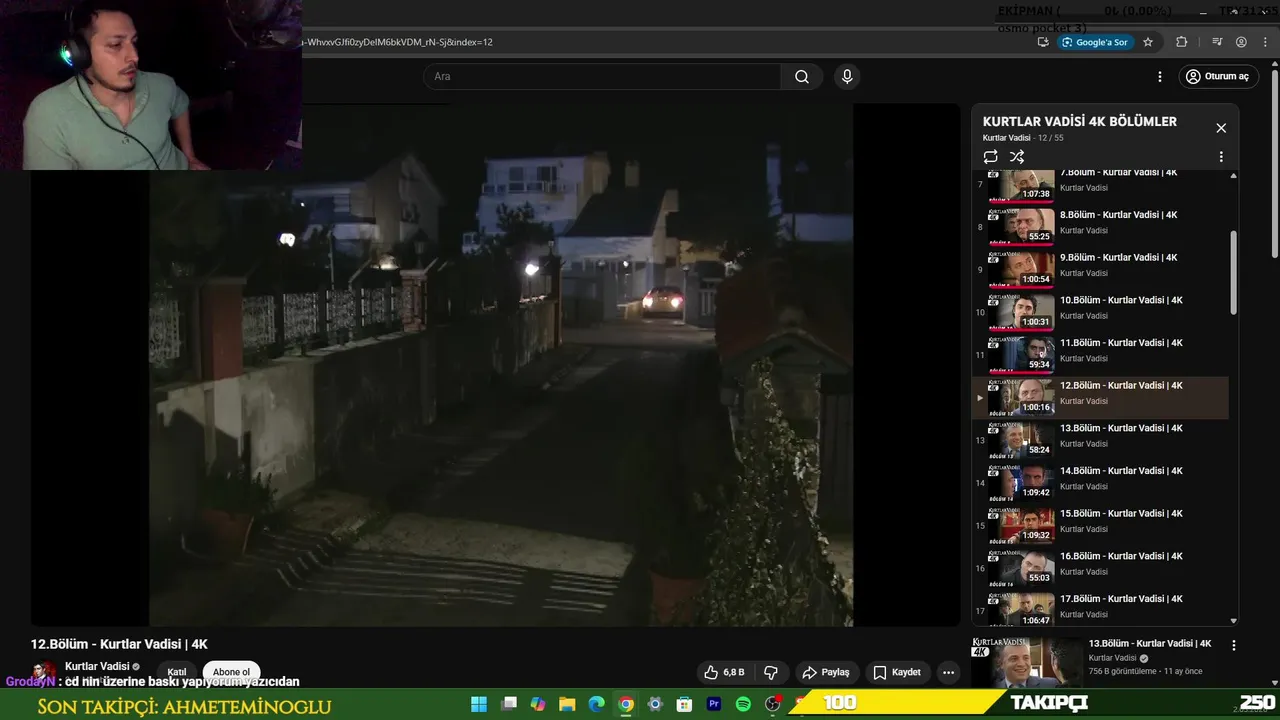Close the Kurtlar Vadisi 4K Bölümler playlist panel
The image size is (1280, 720).
click(x=1221, y=128)
